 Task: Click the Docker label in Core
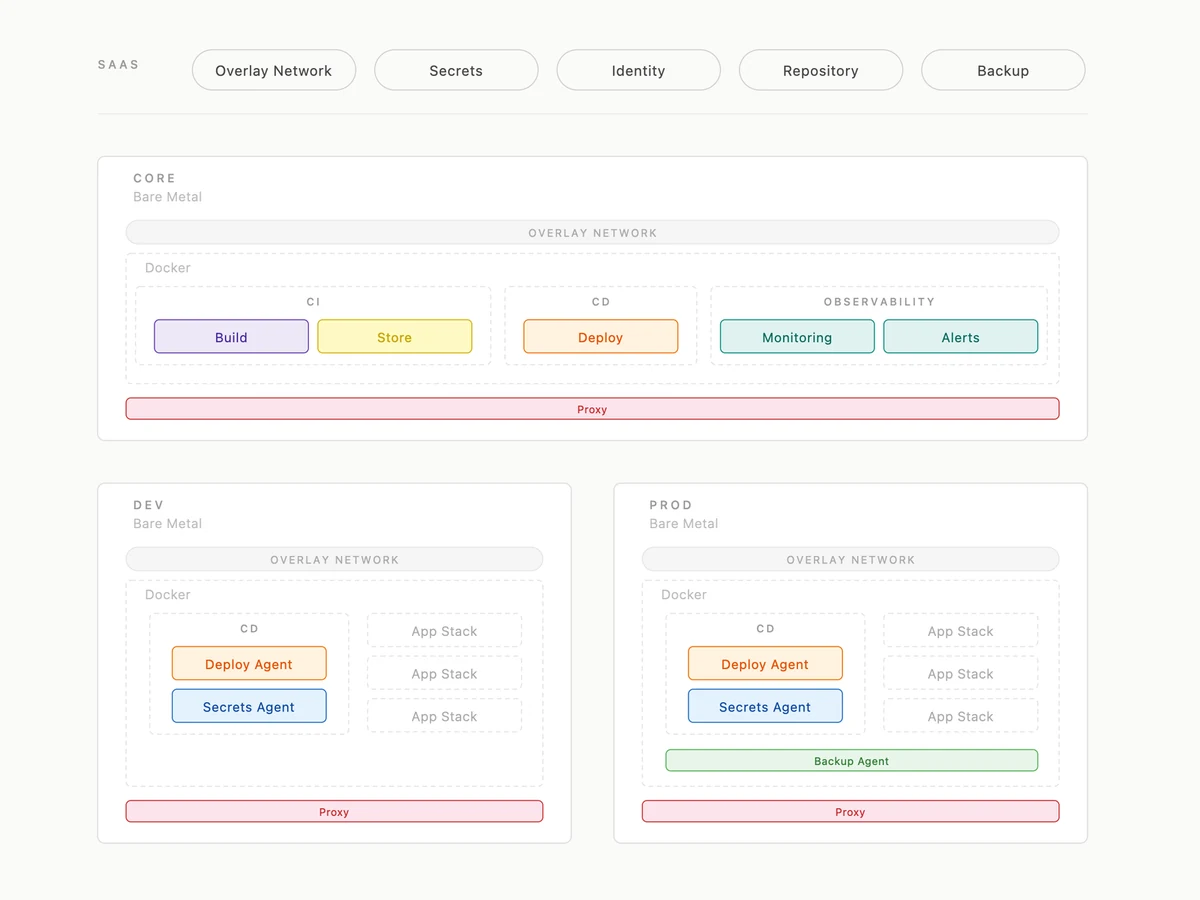[167, 268]
